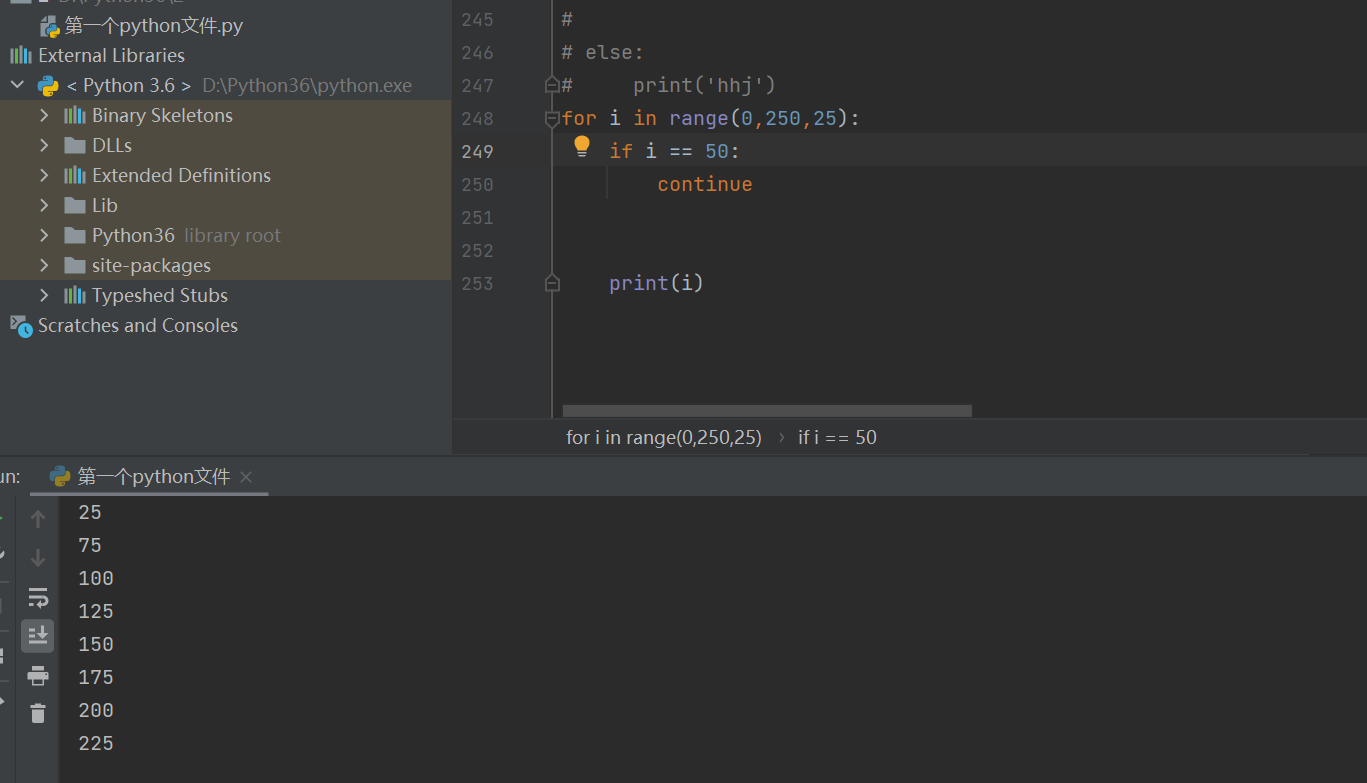Click the Extended Definitions library icon
The height and width of the screenshot is (783, 1367).
[75, 175]
